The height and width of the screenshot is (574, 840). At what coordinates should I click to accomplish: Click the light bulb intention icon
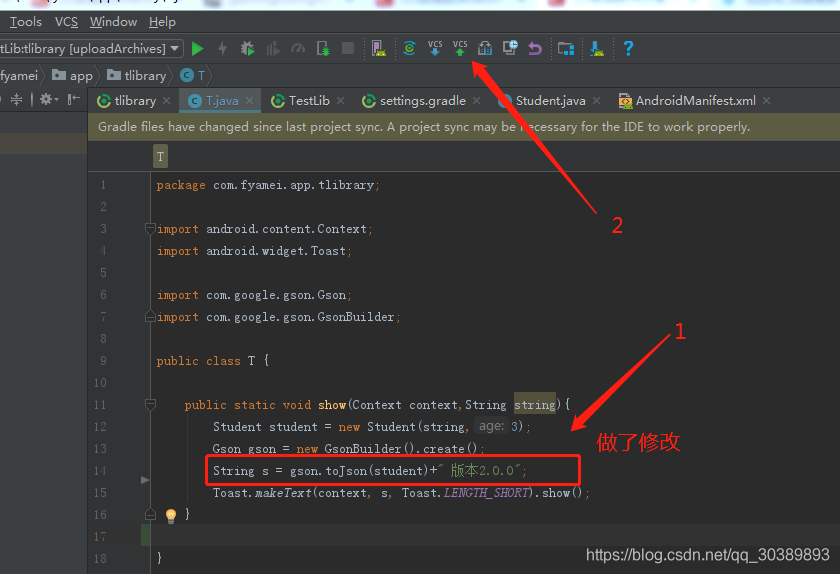[x=171, y=516]
